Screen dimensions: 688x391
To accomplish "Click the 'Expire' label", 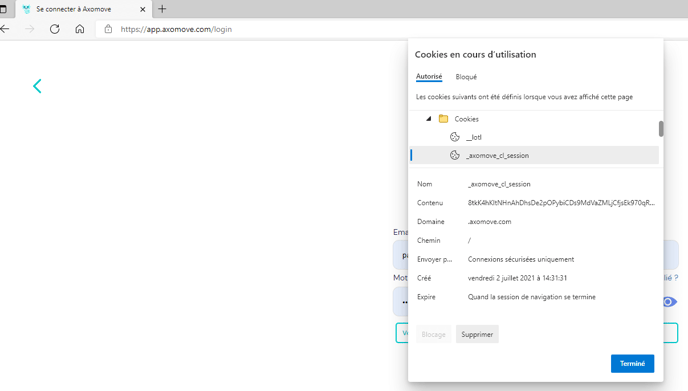I will point(426,297).
